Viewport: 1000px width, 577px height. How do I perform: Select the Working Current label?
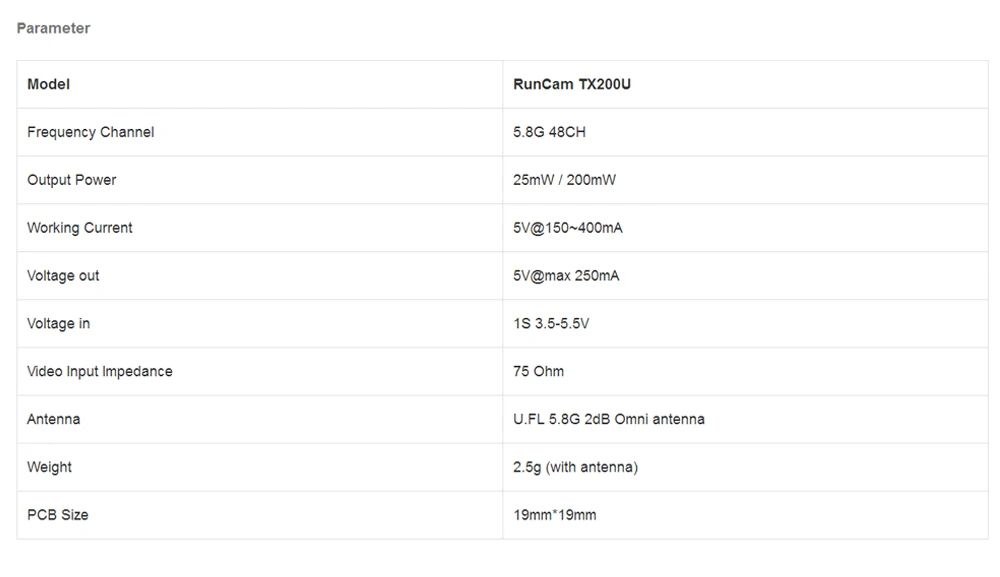(80, 228)
